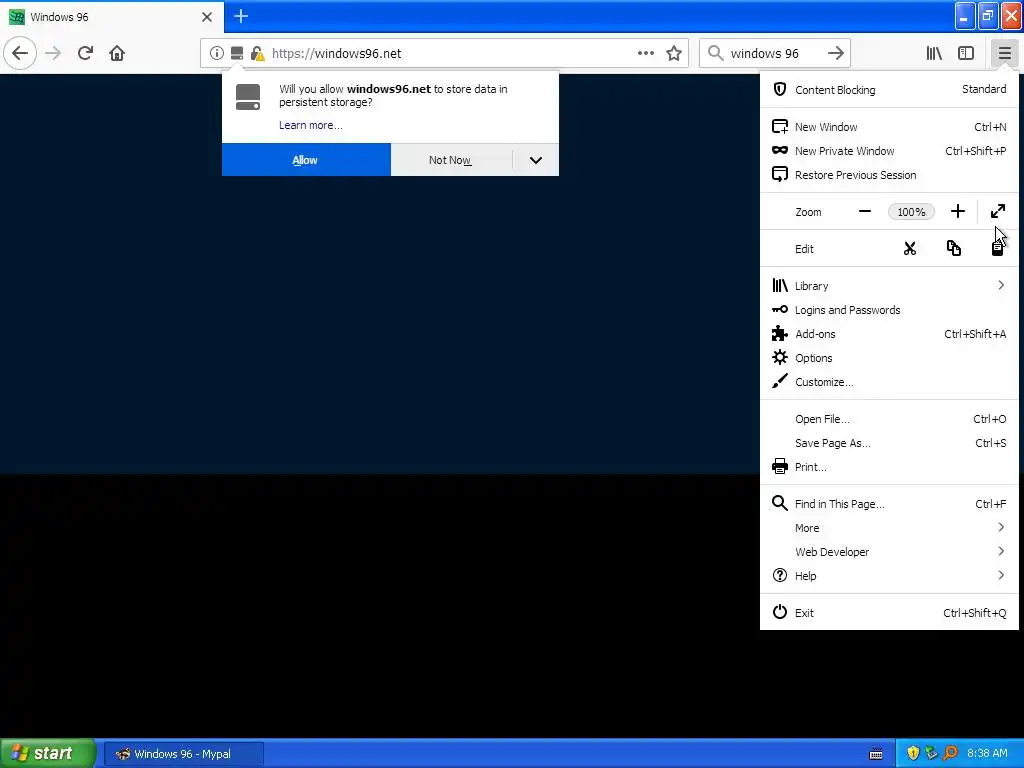Follow the Learn more… link
The width and height of the screenshot is (1024, 768).
click(310, 125)
